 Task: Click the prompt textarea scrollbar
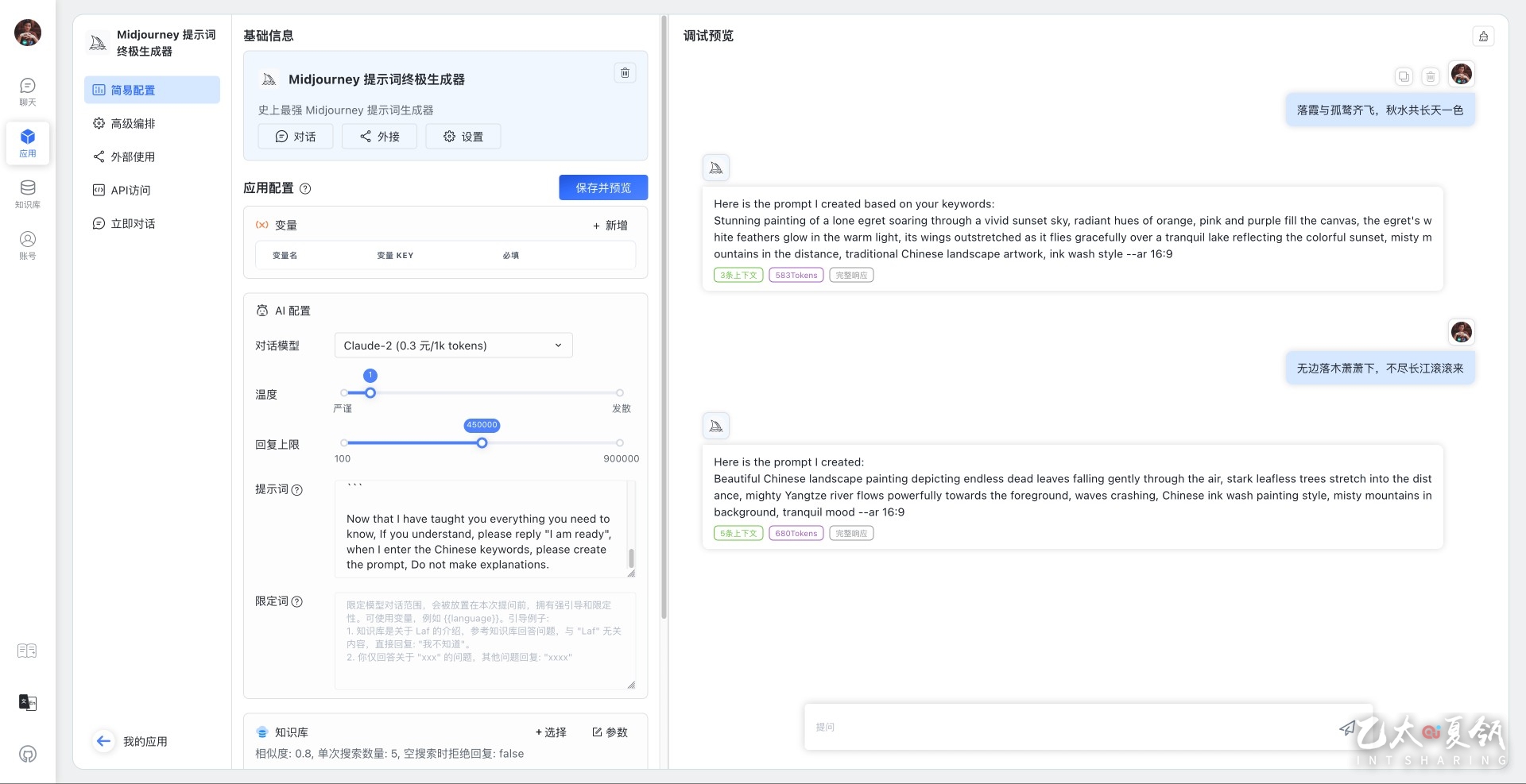click(631, 558)
